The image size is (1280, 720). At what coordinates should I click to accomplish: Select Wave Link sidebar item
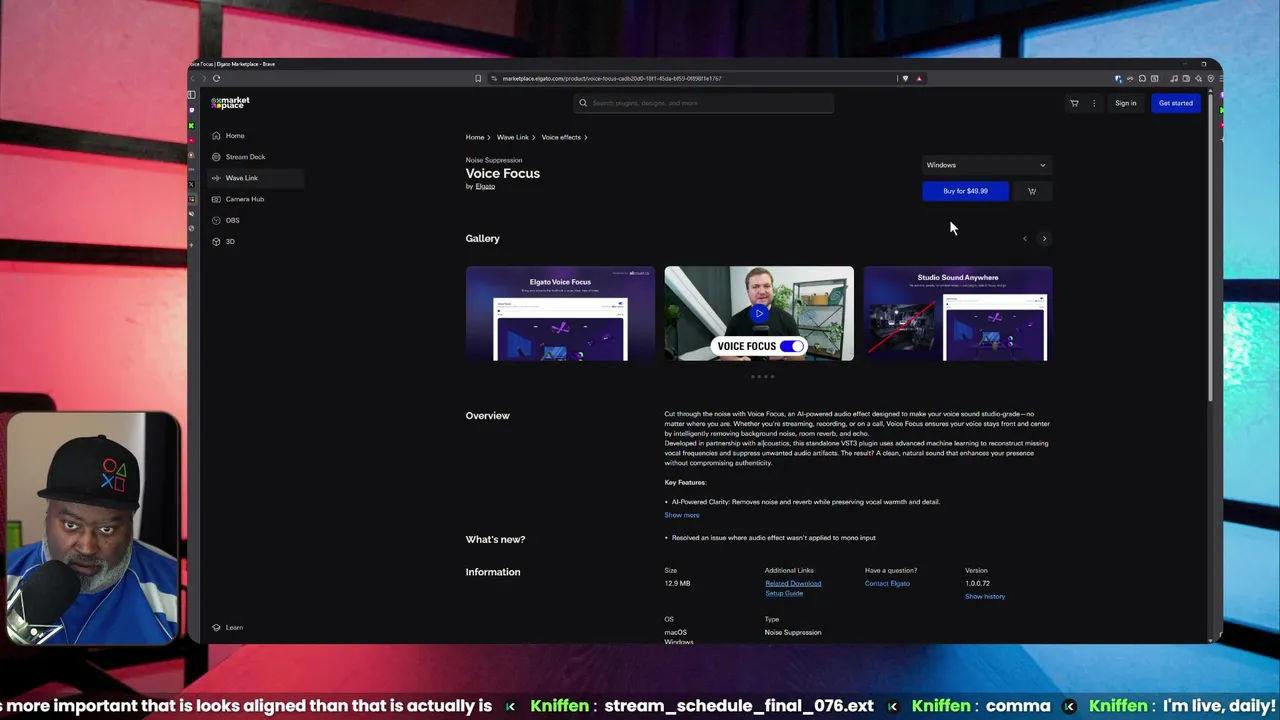pyautogui.click(x=256, y=178)
